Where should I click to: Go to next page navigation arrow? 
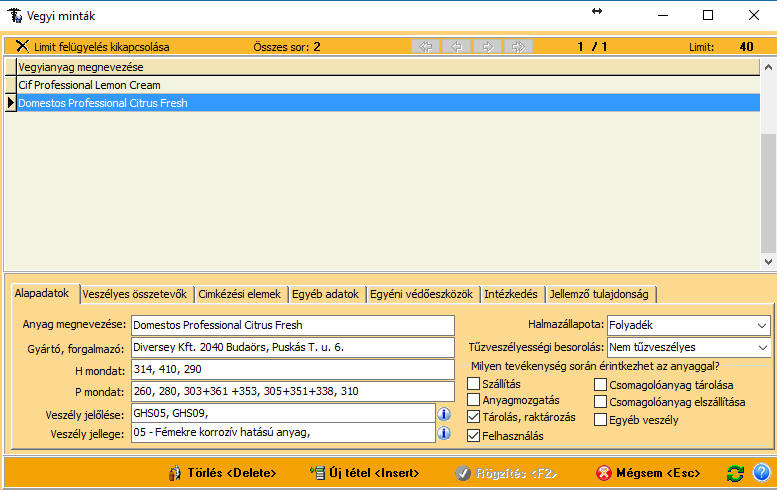coord(488,47)
